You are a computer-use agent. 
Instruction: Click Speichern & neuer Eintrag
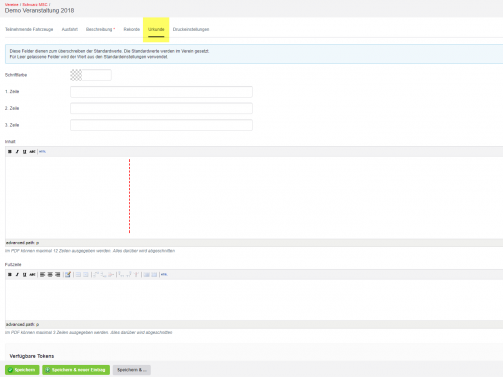coord(76,370)
